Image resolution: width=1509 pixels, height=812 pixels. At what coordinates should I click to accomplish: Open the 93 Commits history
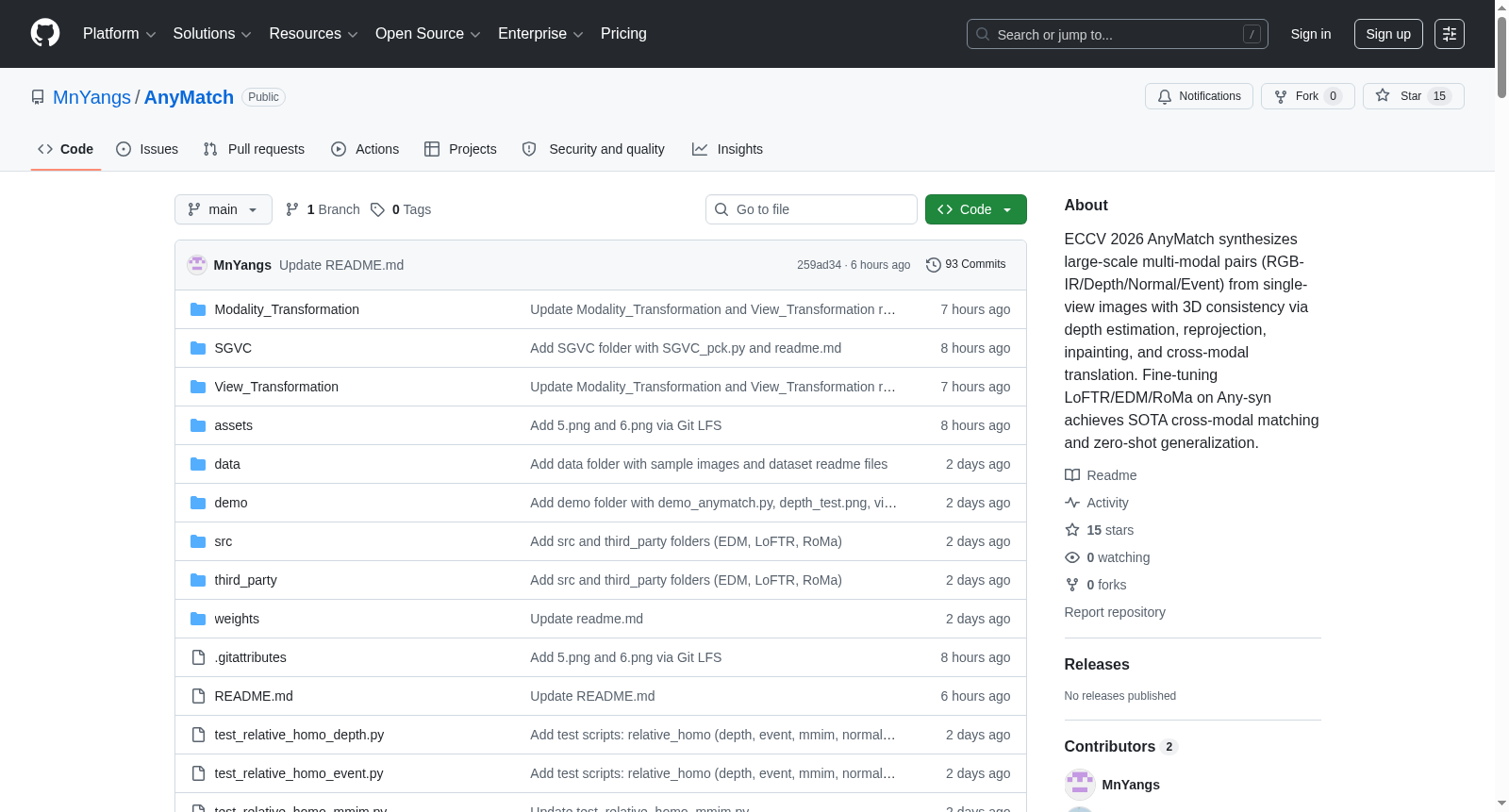coord(966,265)
